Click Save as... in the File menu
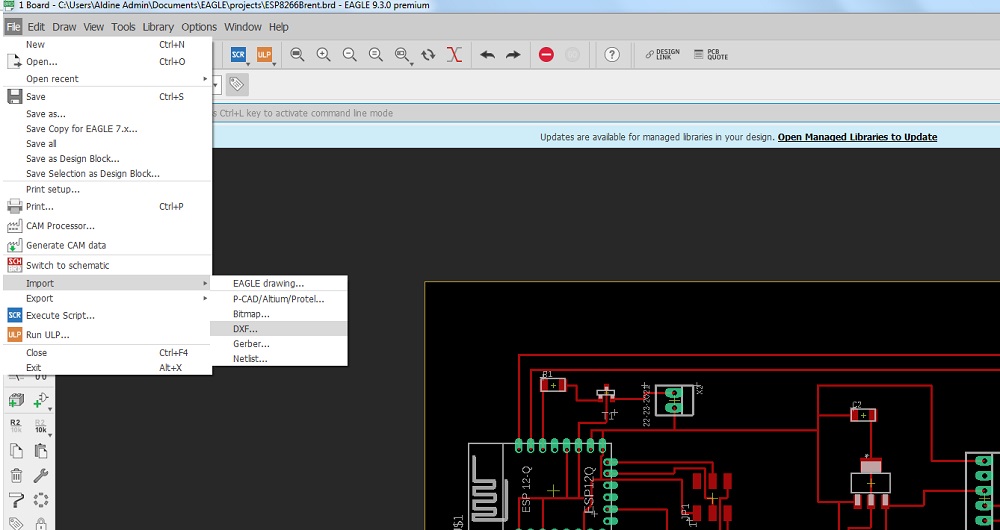Viewport: 1000px width, 530px height. 107,114
